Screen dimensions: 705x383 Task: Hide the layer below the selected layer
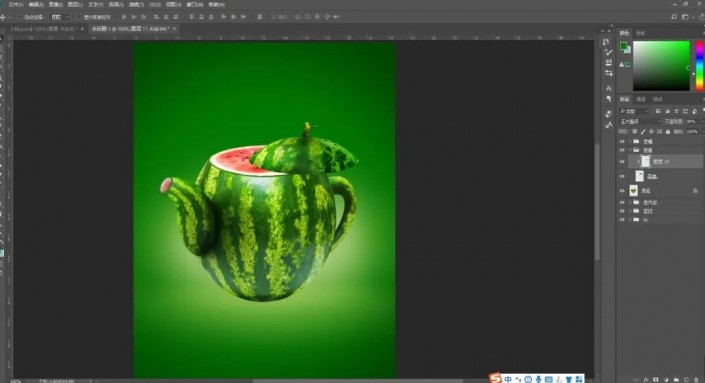(x=622, y=176)
